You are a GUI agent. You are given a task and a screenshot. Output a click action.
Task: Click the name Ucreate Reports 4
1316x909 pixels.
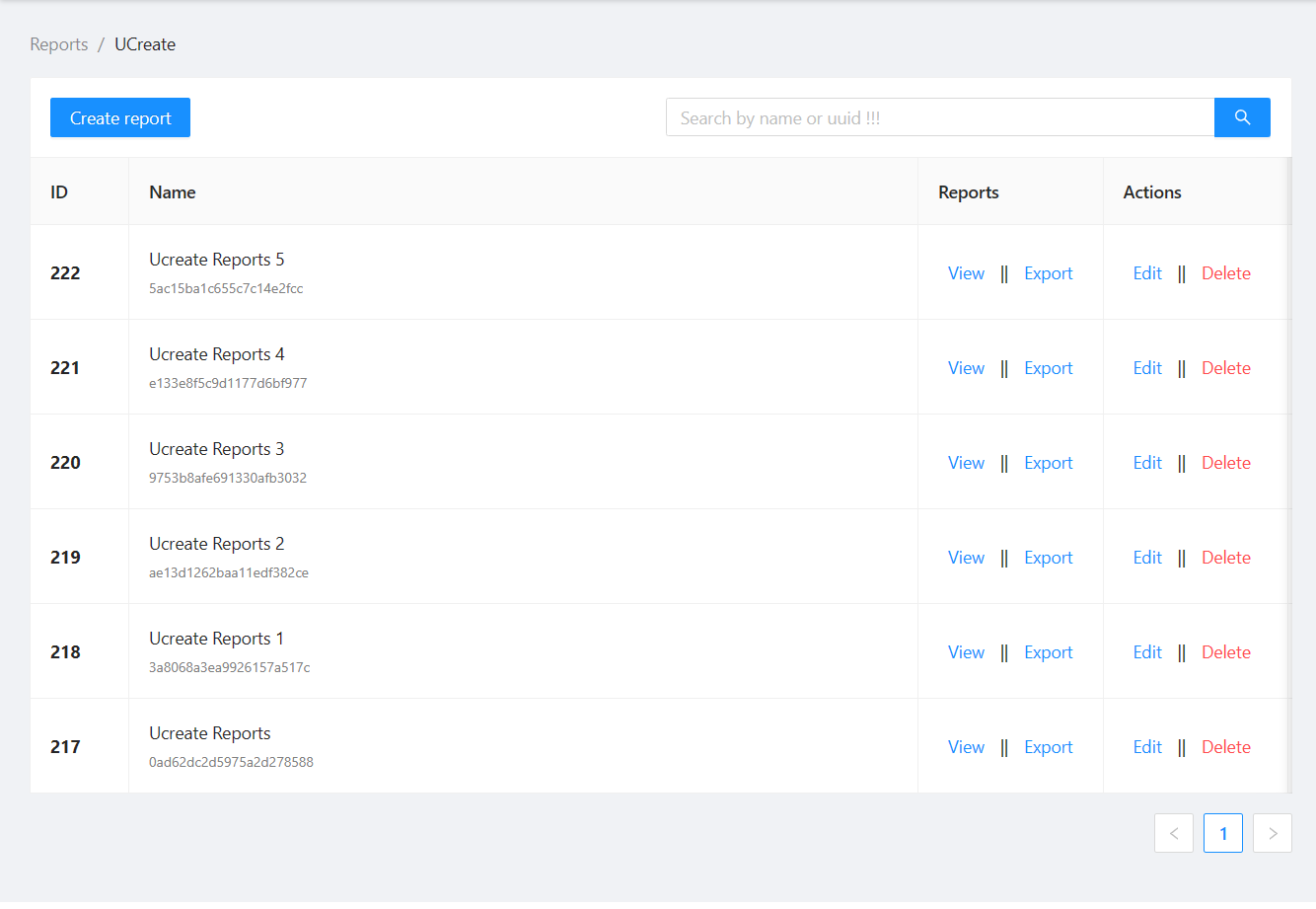(x=217, y=354)
